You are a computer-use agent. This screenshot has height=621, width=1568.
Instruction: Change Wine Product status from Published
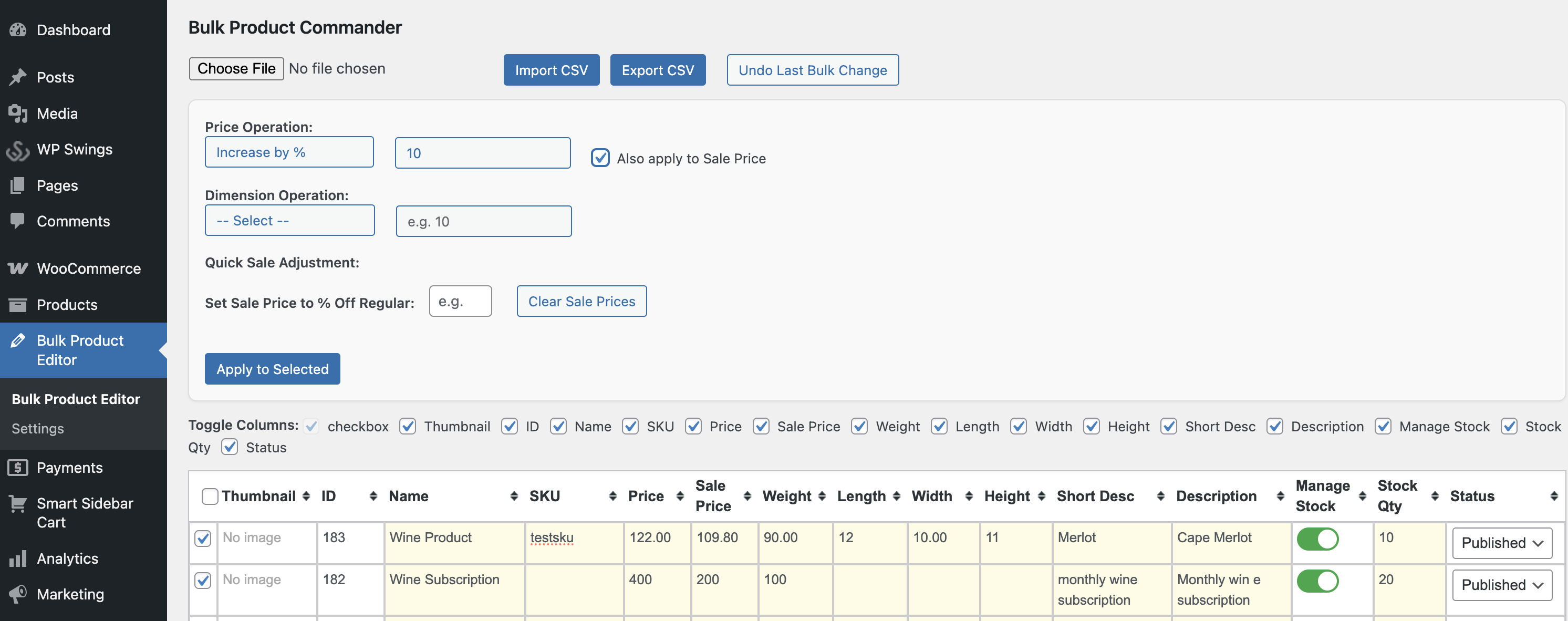tap(1502, 543)
